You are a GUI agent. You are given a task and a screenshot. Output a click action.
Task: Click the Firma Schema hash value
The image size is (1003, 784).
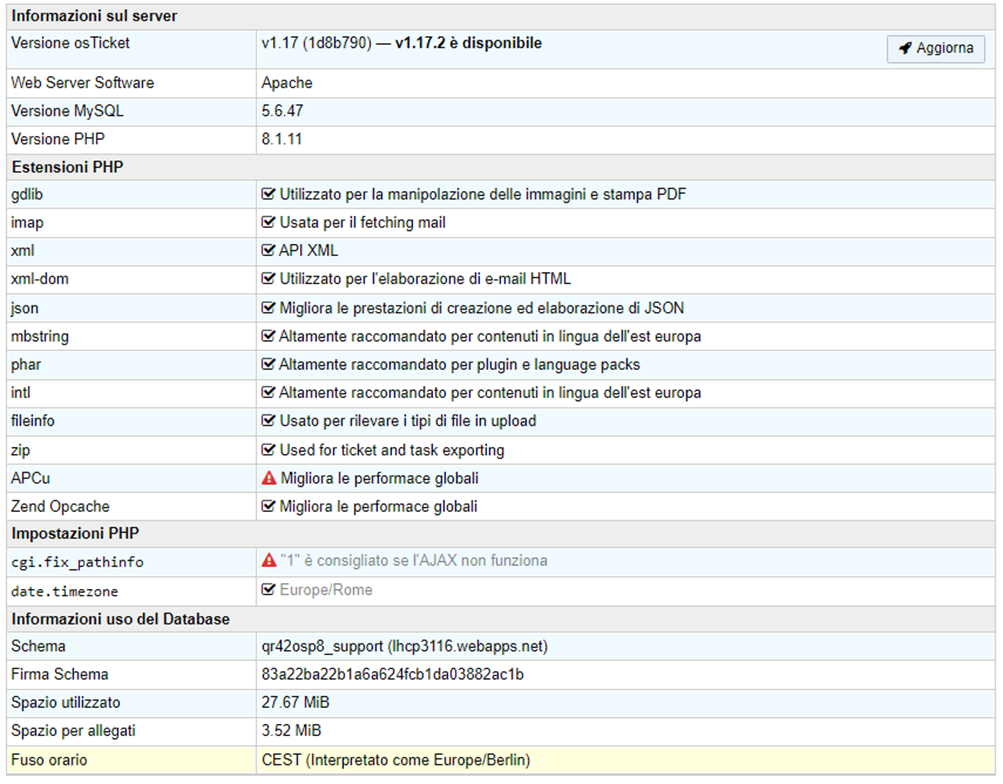pos(393,675)
